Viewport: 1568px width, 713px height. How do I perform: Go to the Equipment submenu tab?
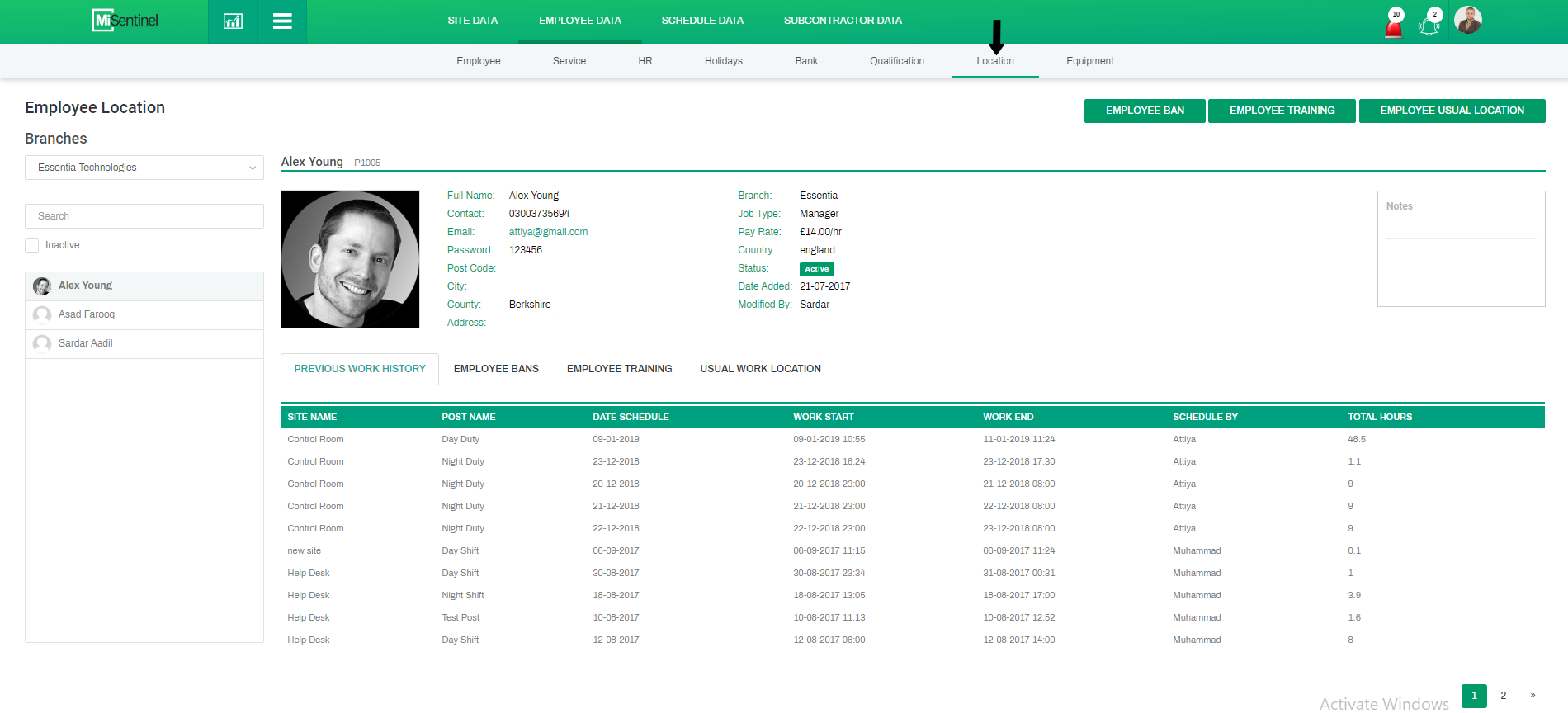[1090, 61]
